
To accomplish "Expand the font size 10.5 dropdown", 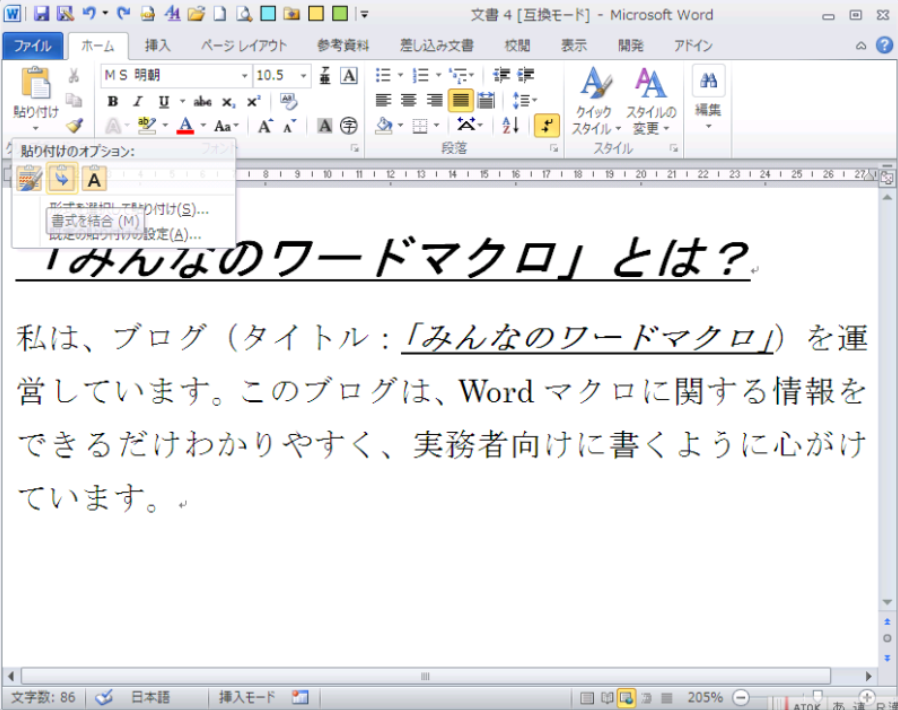I will click(304, 76).
